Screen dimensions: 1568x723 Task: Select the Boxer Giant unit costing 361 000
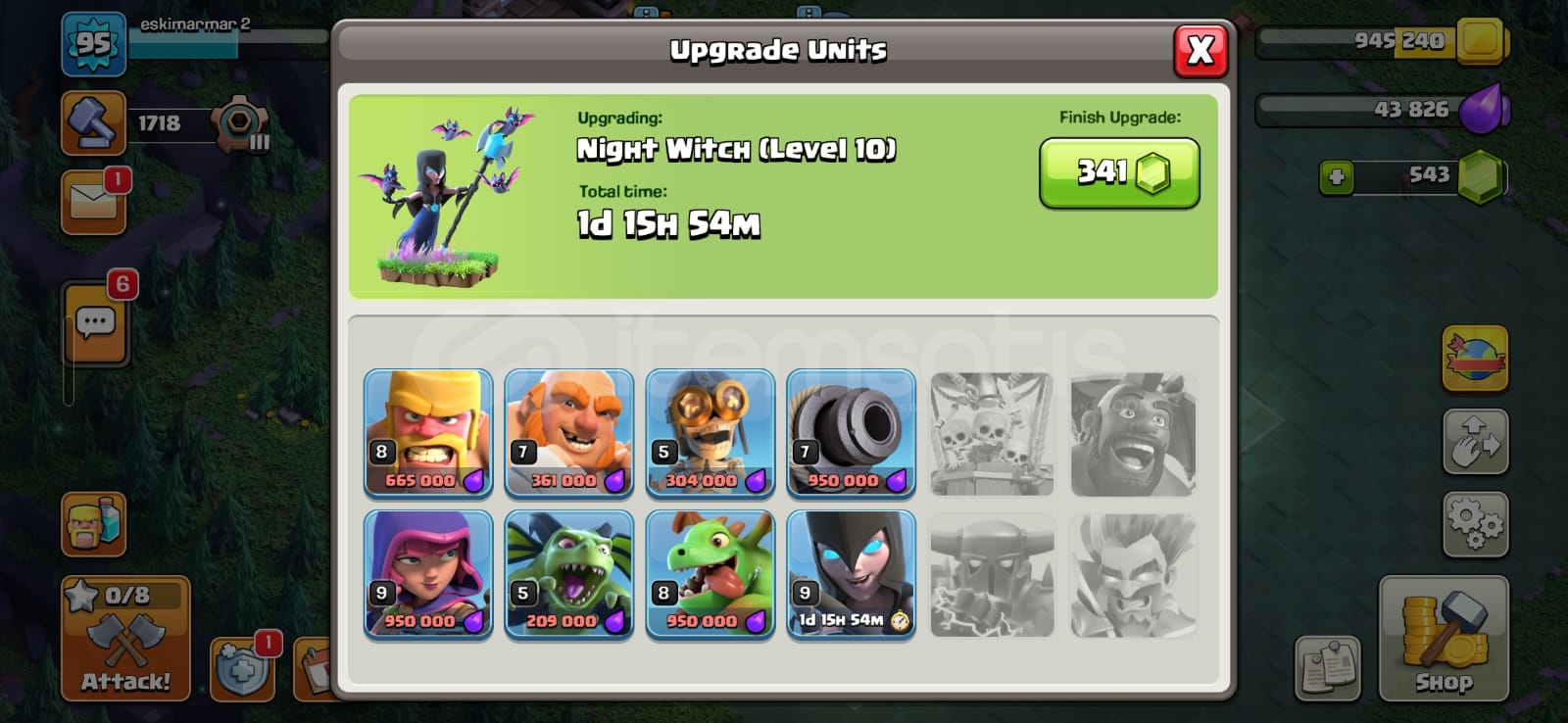point(569,434)
